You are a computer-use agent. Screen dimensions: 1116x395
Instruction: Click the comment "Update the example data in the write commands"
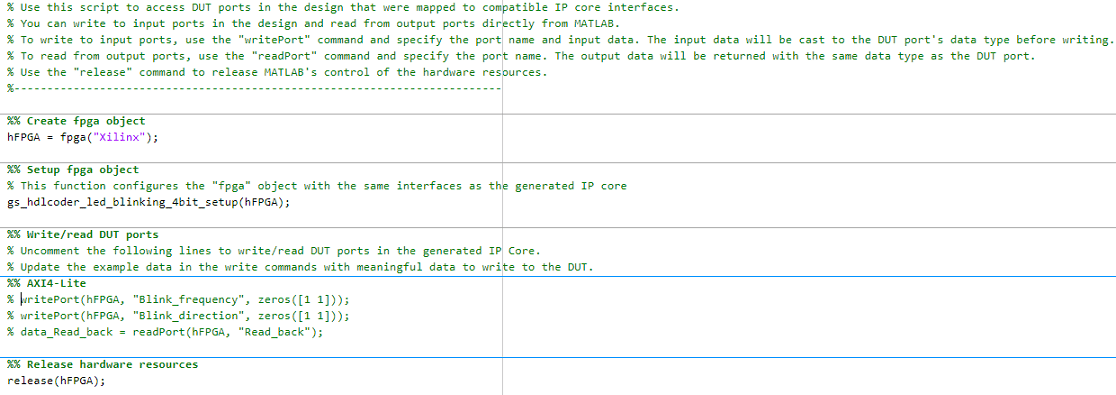tap(300, 267)
